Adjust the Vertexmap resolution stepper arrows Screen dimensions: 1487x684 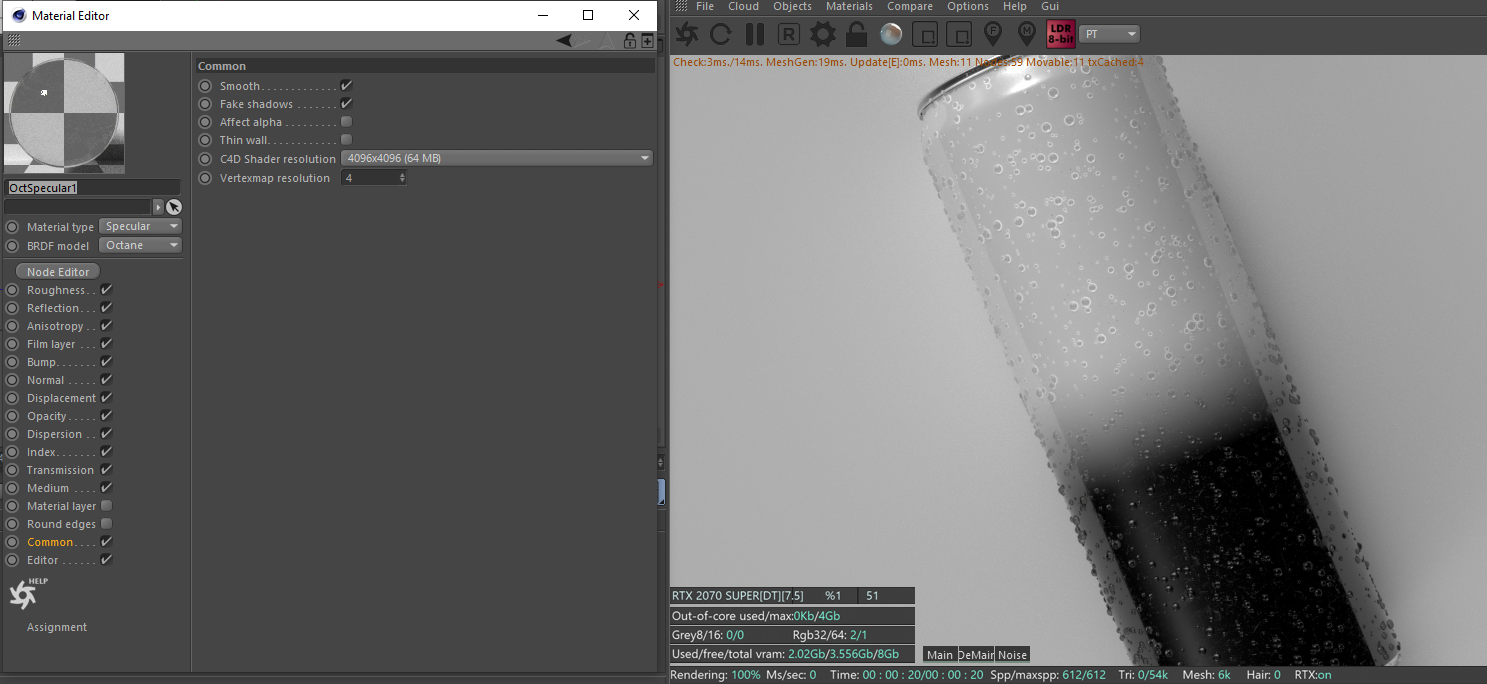pyautogui.click(x=402, y=178)
